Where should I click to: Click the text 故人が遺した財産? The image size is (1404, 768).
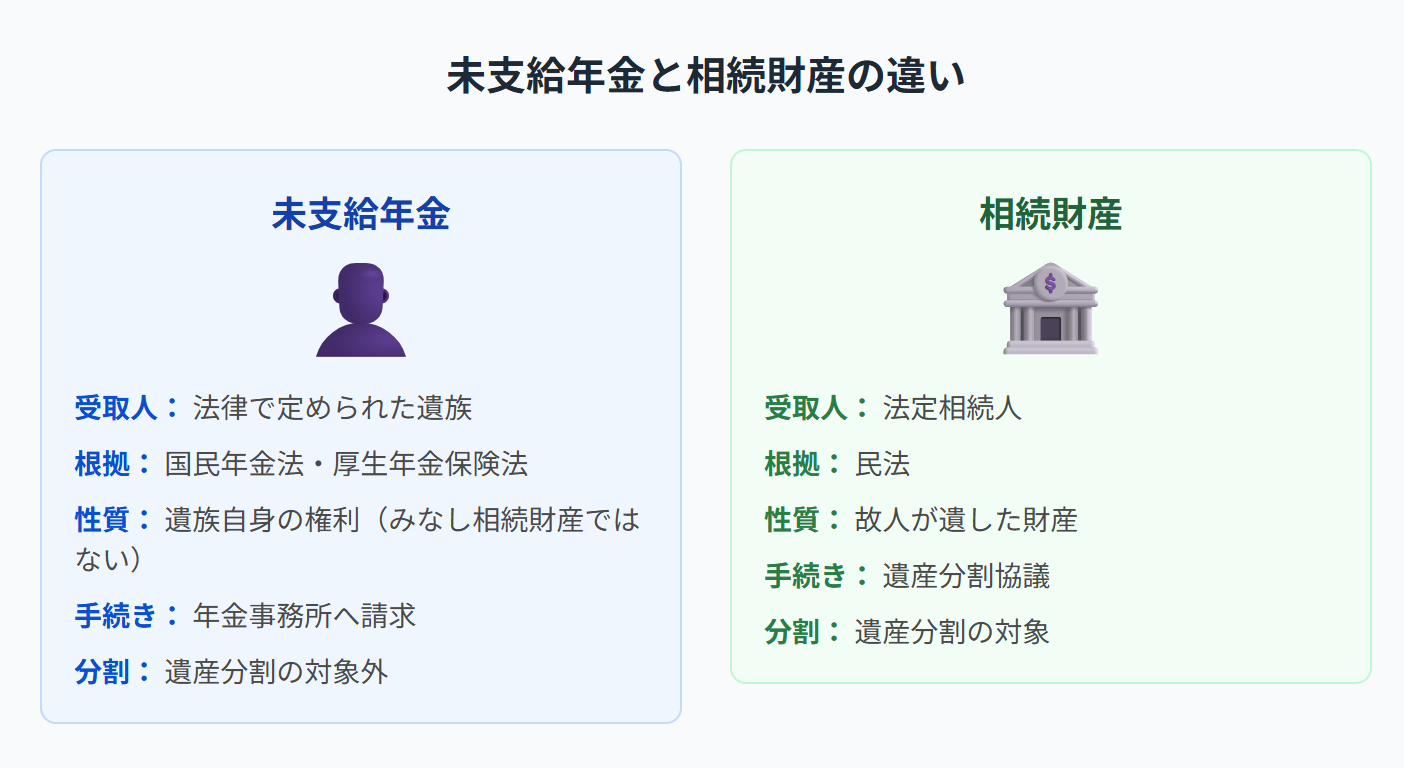[966, 520]
